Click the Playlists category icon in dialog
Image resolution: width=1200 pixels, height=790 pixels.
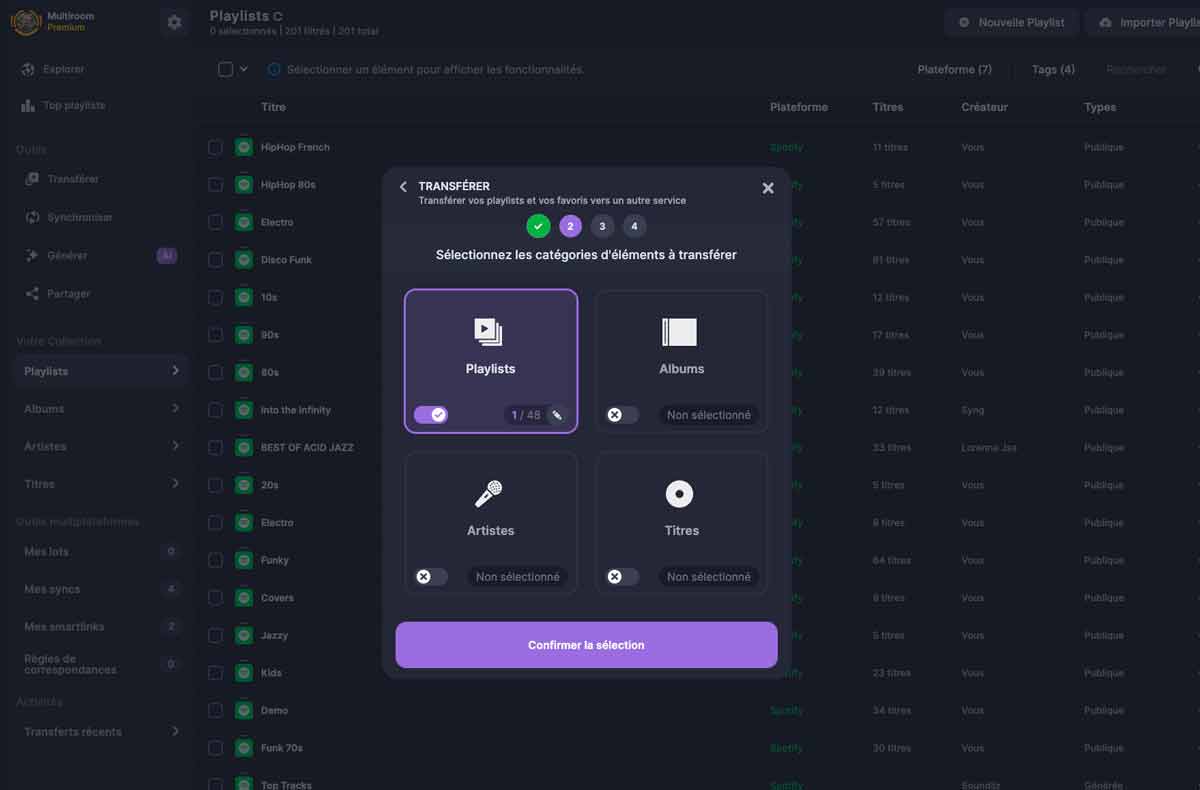click(x=489, y=332)
